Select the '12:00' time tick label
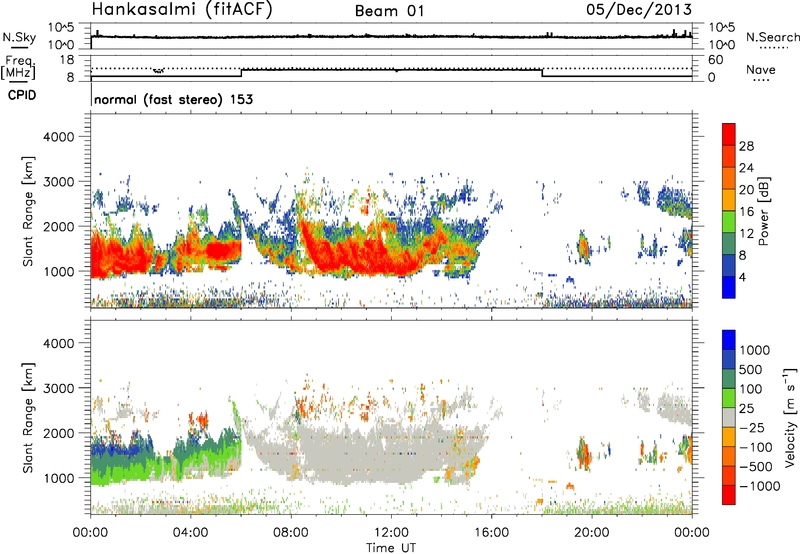The height and width of the screenshot is (554, 800). coord(391,533)
